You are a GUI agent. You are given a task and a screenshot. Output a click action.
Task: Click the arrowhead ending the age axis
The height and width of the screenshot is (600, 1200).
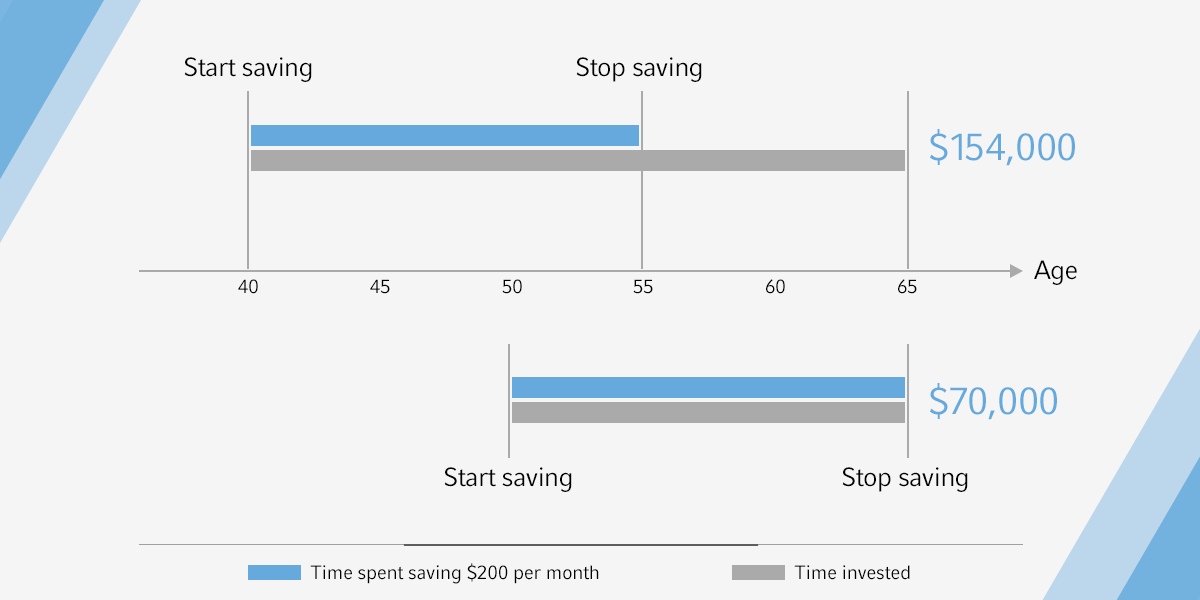(1017, 271)
